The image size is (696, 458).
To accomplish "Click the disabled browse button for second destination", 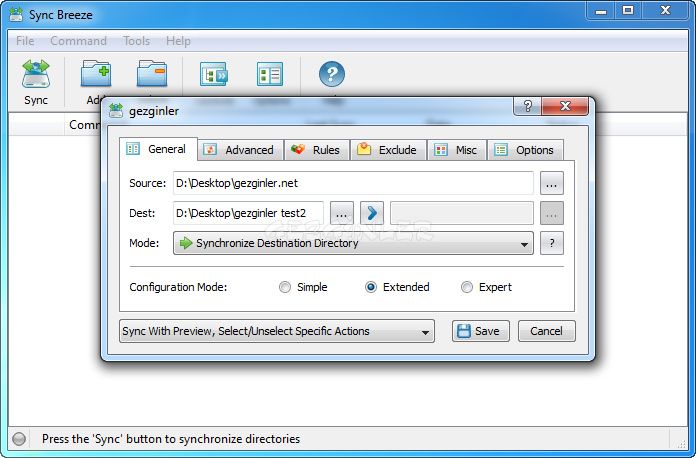I will tap(552, 213).
